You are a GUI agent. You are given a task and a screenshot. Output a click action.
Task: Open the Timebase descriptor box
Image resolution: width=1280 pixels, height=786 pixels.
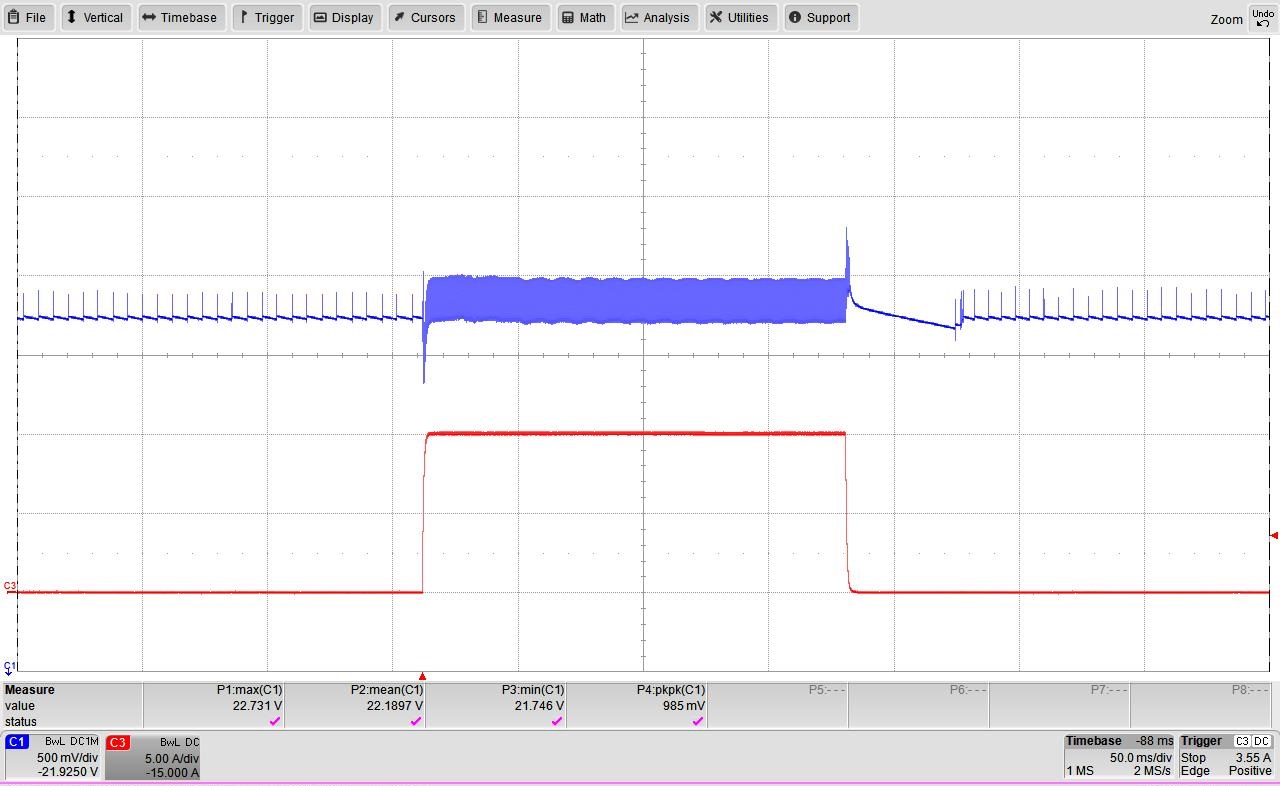point(1119,756)
